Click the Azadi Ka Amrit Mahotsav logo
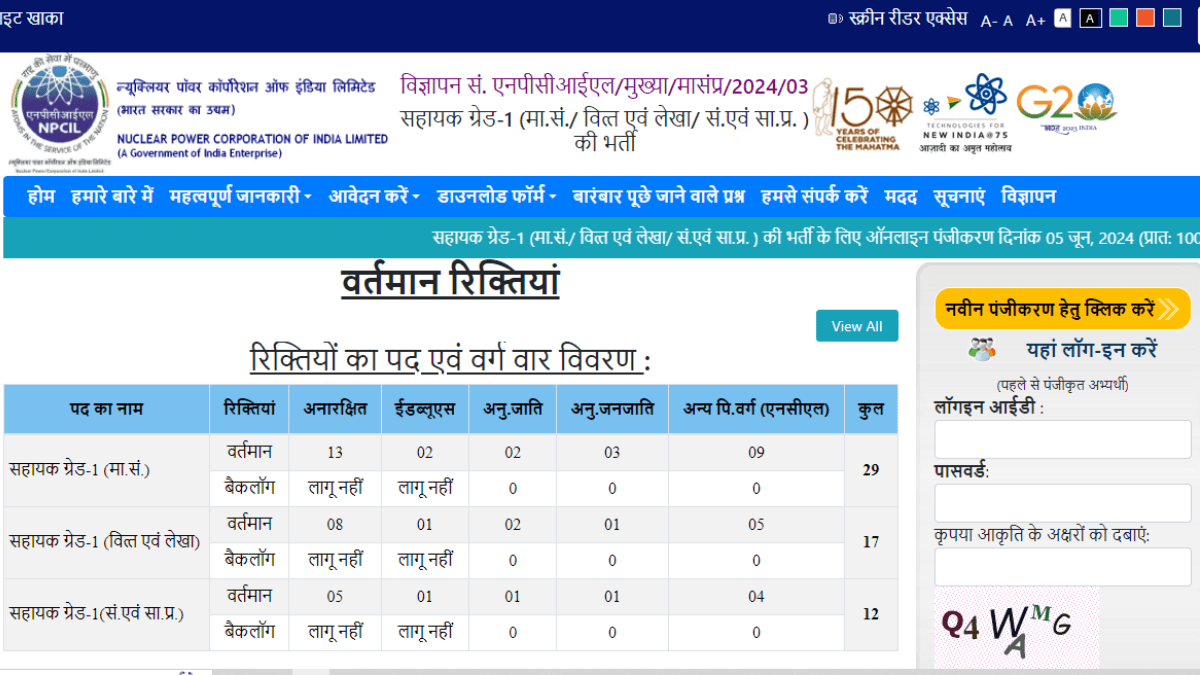 (966, 112)
